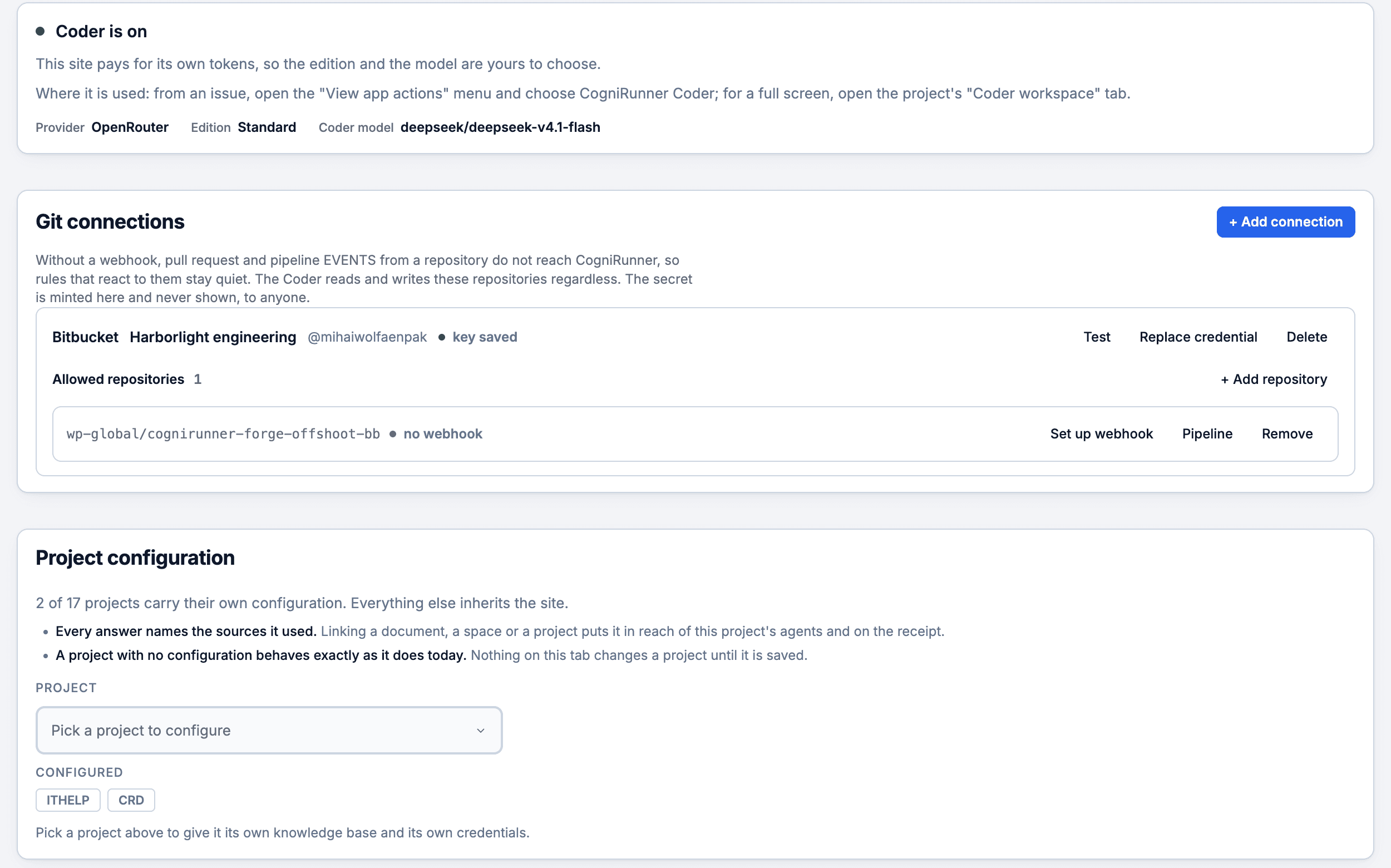Viewport: 1391px width, 868px height.
Task: Click the @mihaiwolfaenpak account handle
Action: pyautogui.click(x=367, y=337)
